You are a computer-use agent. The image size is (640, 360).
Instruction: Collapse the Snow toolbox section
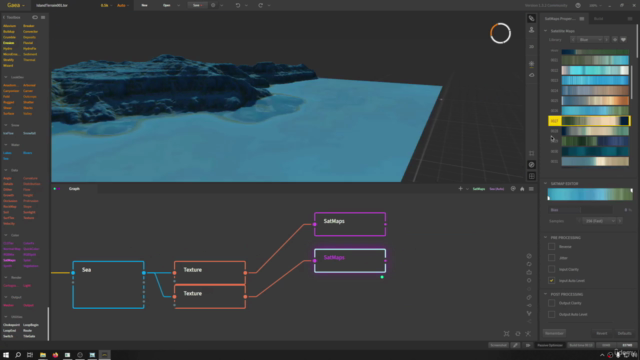6,125
